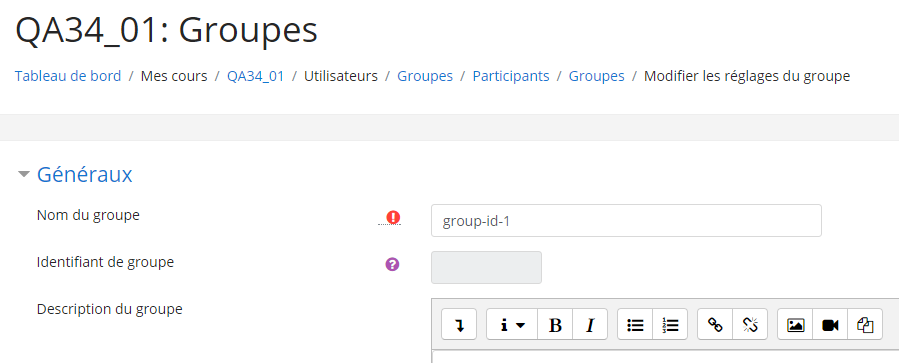The height and width of the screenshot is (363, 899).
Task: Toggle the editor's show more buttons icon
Action: (x=459, y=325)
